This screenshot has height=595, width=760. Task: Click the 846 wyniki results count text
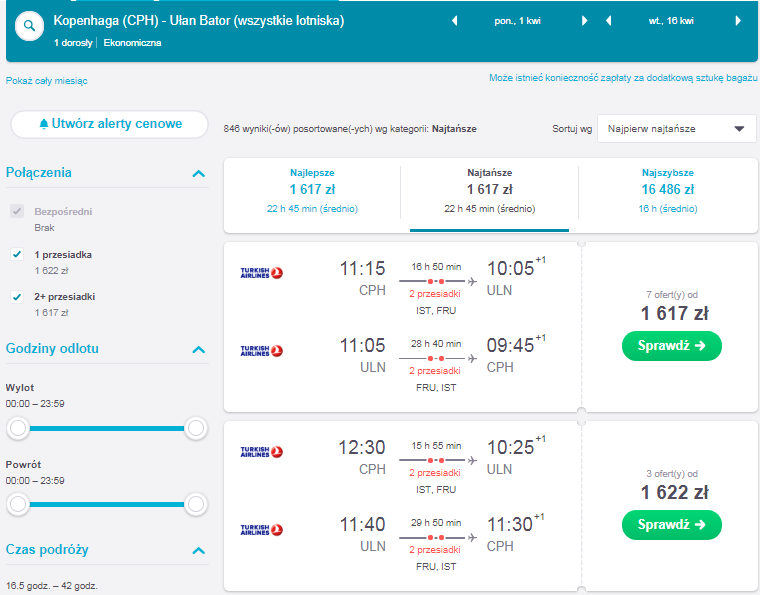click(350, 129)
